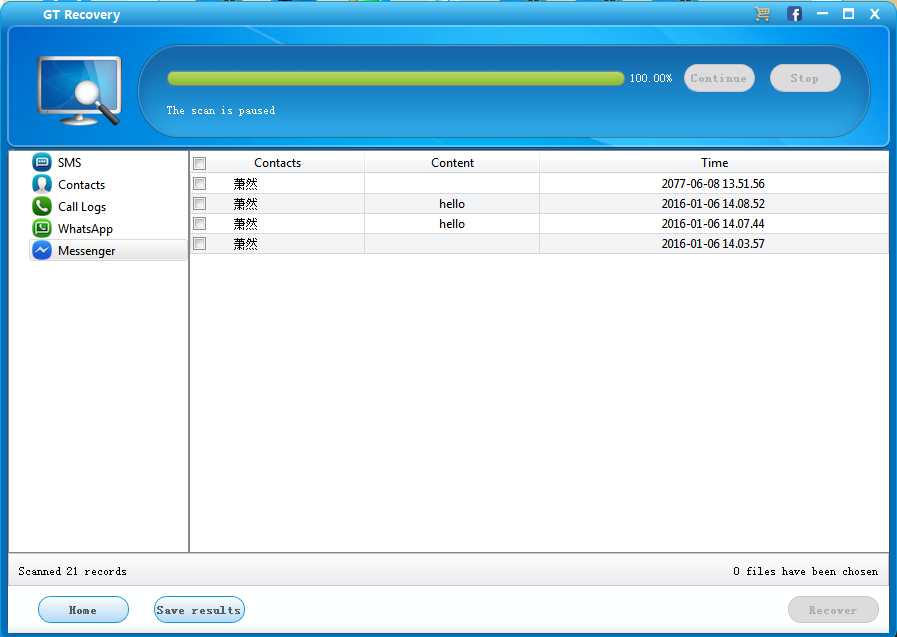Click the Save results button
This screenshot has height=637, width=897.
(199, 609)
